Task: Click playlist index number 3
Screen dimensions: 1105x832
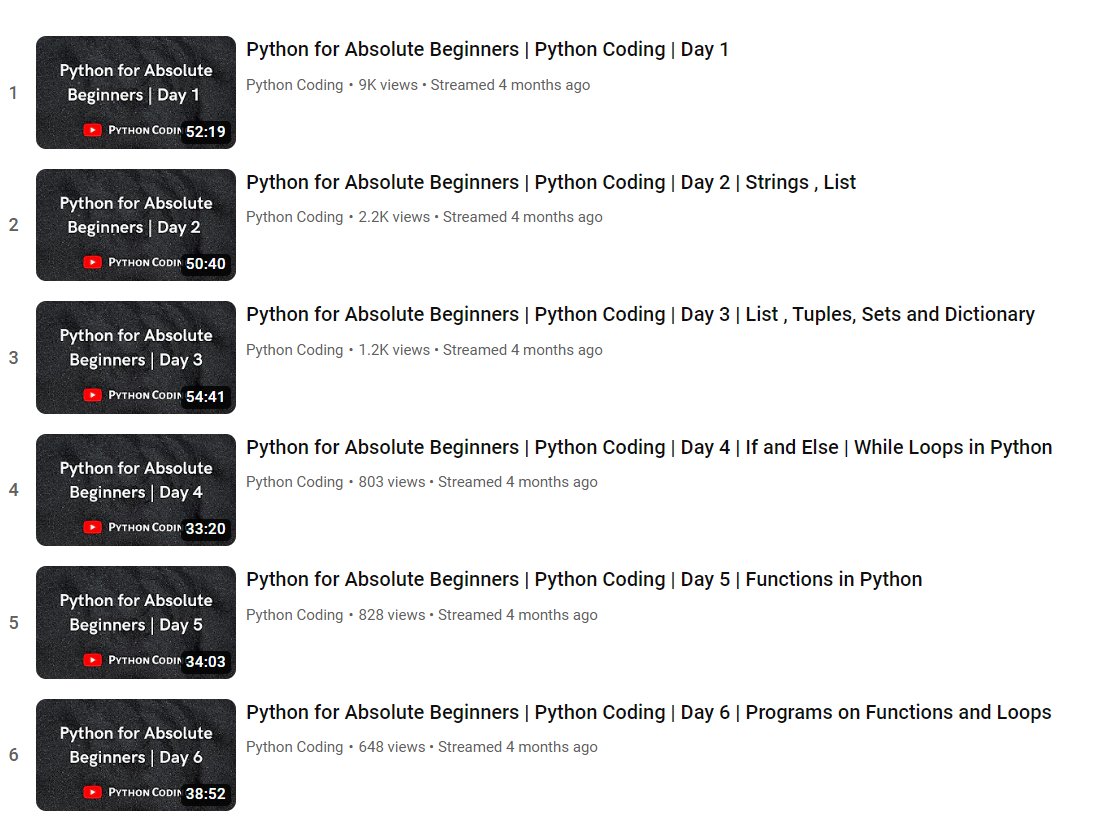Action: pyautogui.click(x=13, y=357)
